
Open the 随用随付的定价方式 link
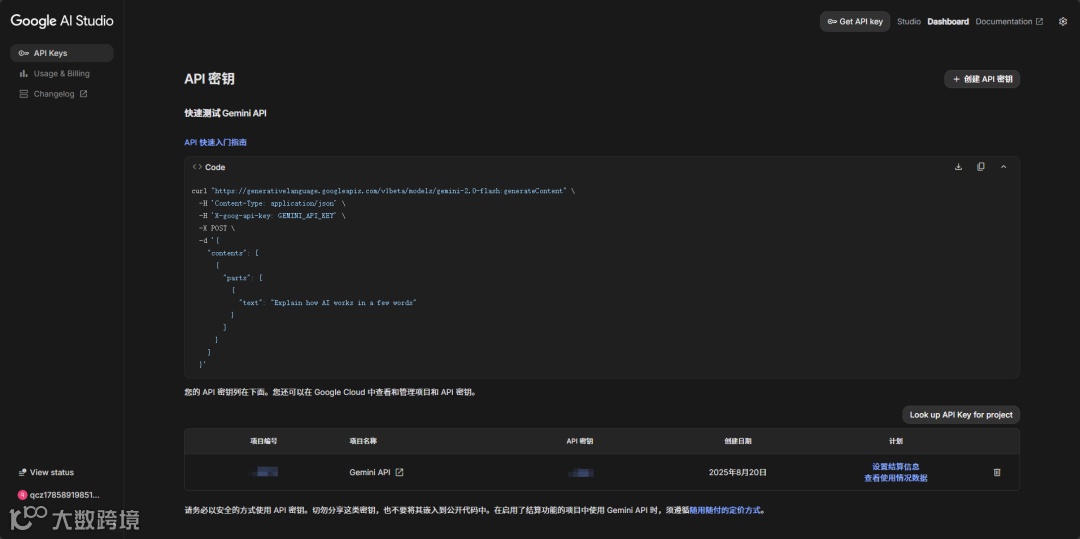pyautogui.click(x=726, y=511)
